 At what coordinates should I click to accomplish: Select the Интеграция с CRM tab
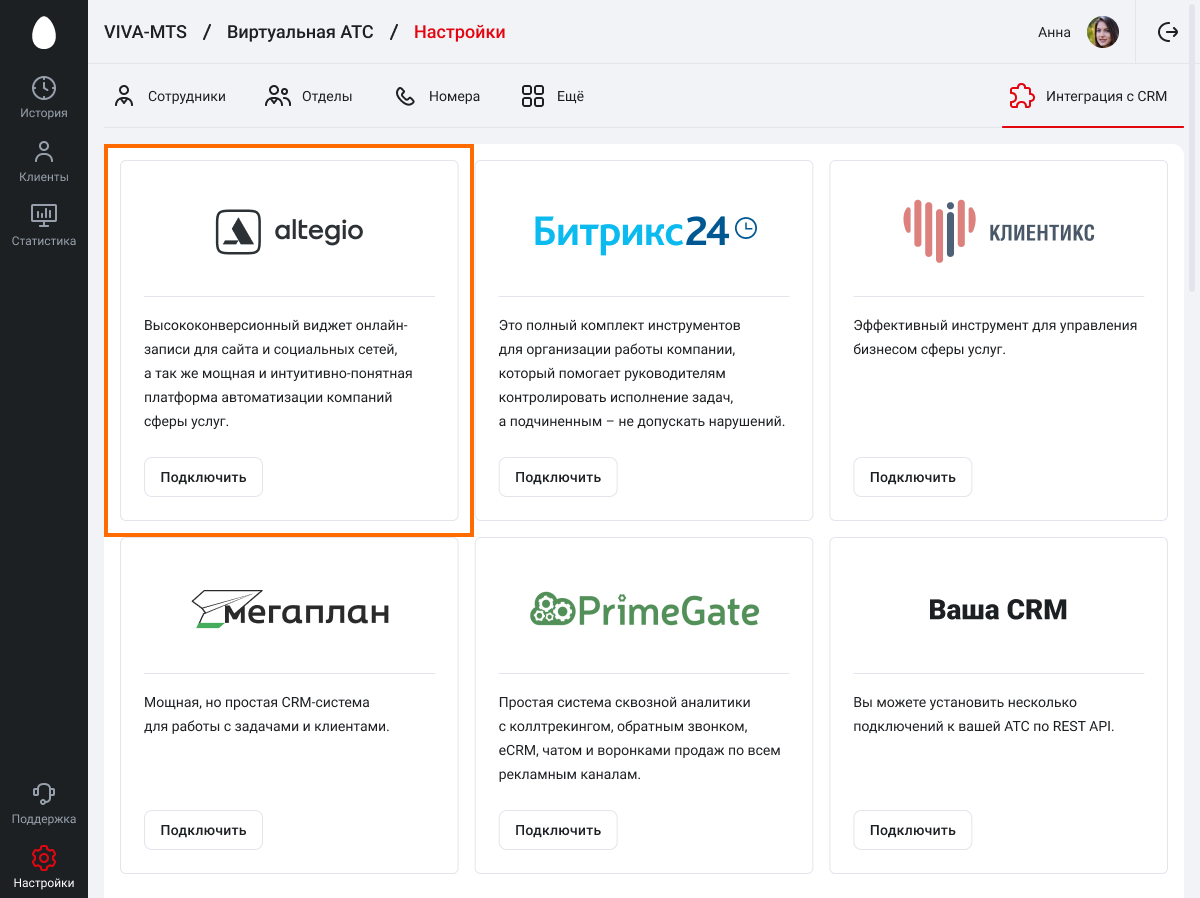(1089, 97)
